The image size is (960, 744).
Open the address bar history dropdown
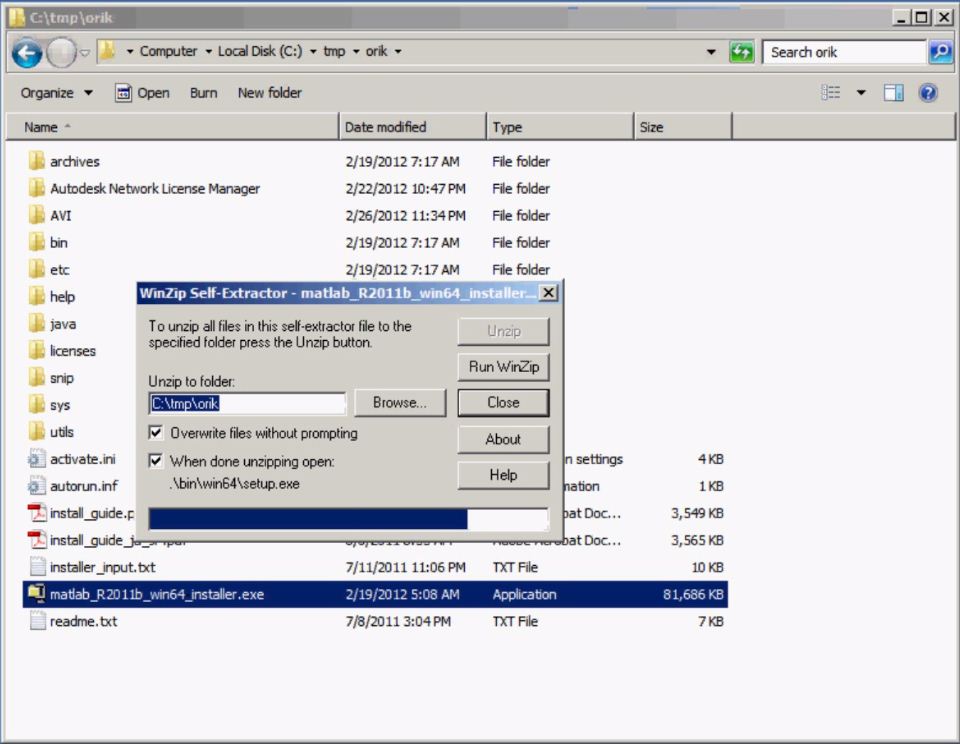point(711,52)
